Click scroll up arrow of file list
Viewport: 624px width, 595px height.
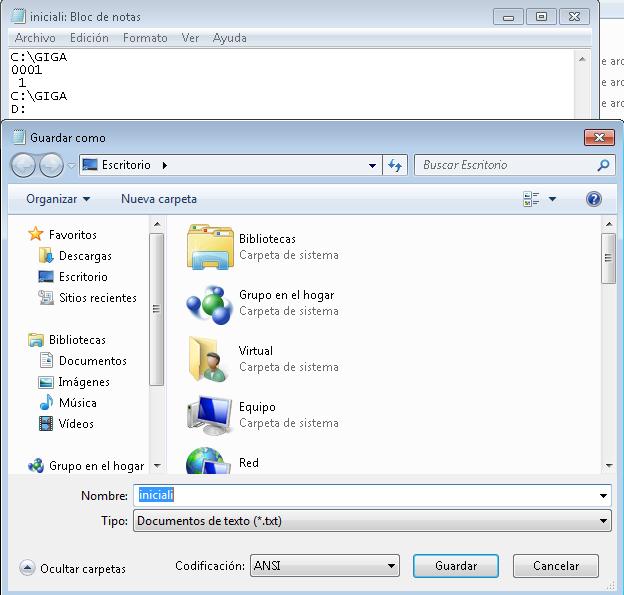click(609, 224)
